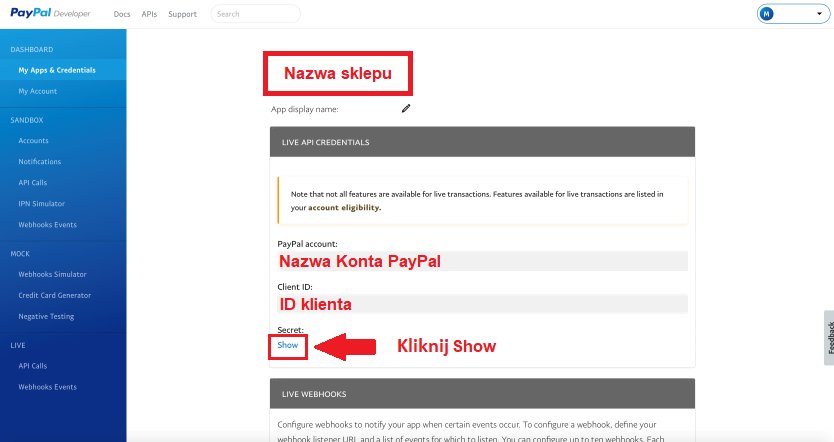Open the account dropdown arrow
The image size is (834, 442).
point(819,14)
